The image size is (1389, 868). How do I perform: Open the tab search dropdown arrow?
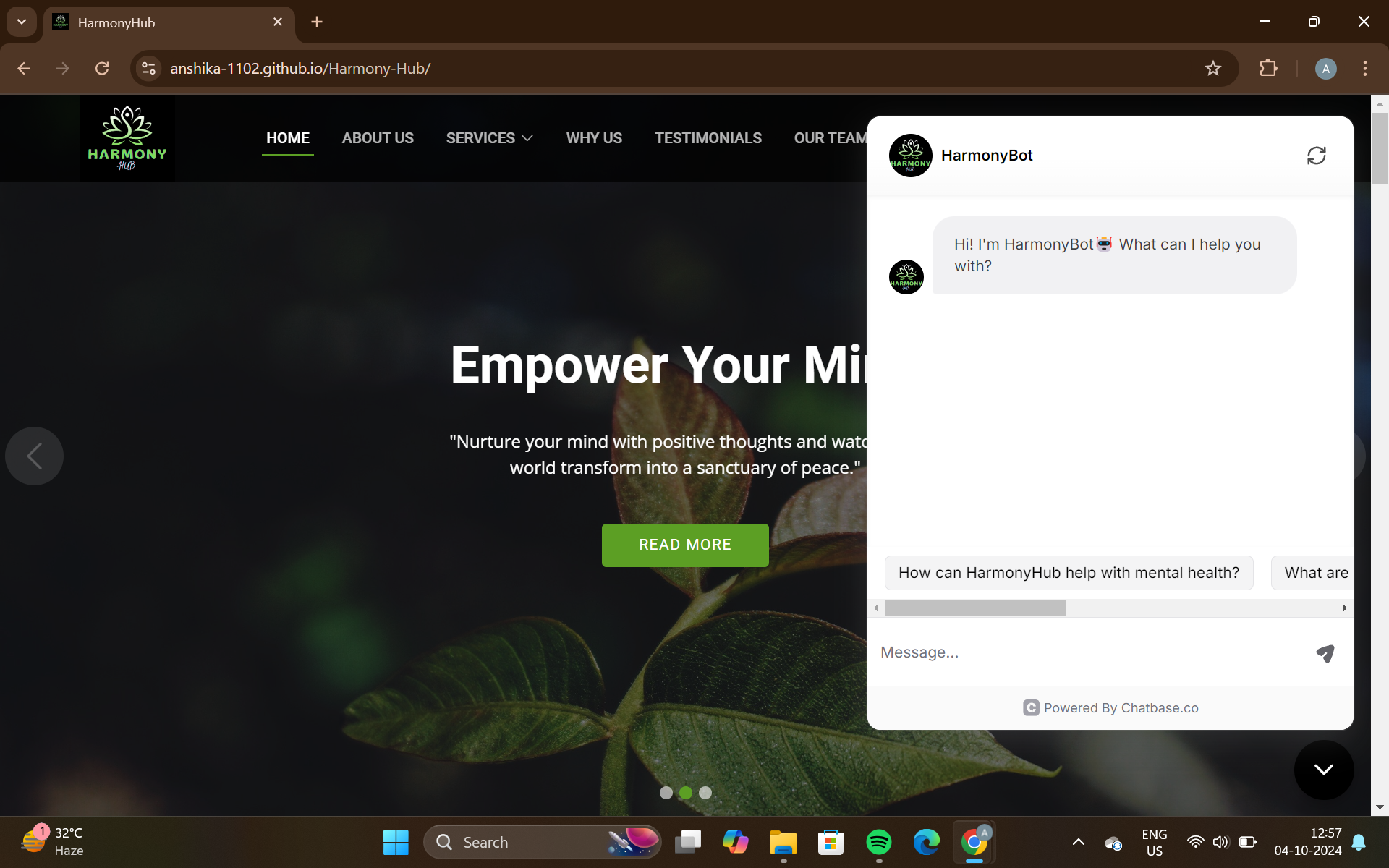tap(22, 22)
